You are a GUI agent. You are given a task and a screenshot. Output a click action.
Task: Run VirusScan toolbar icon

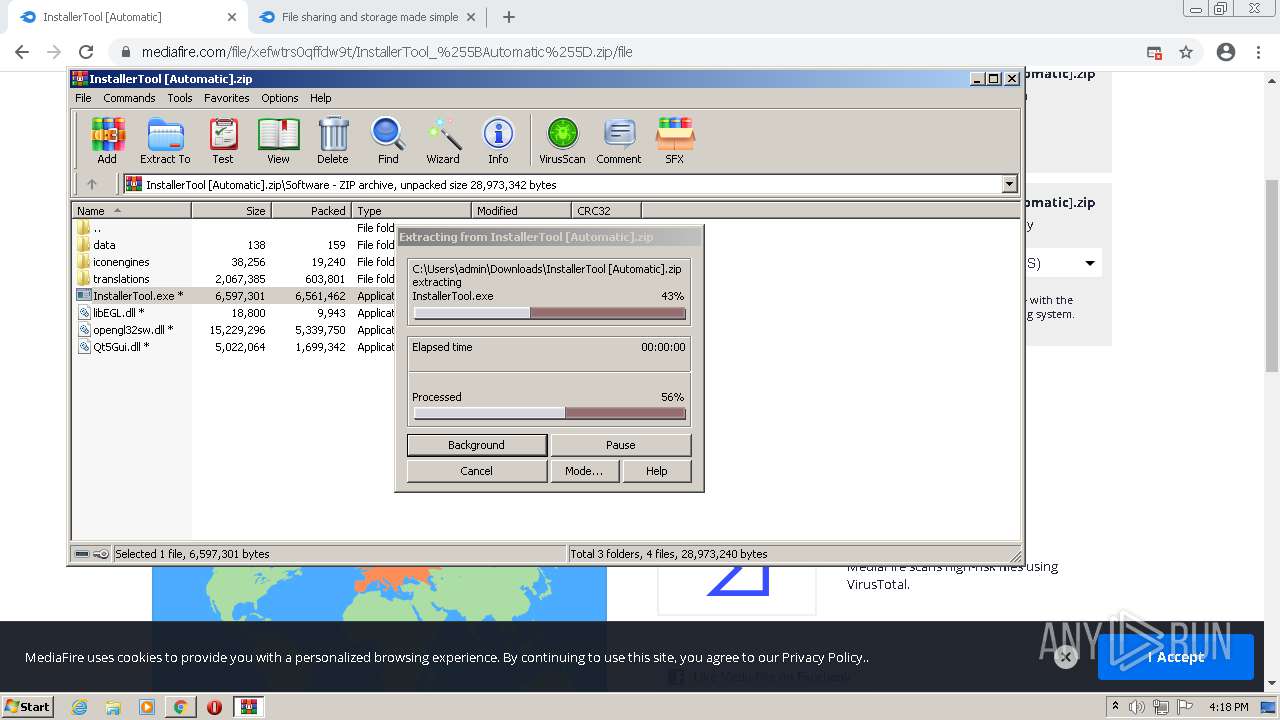[562, 140]
